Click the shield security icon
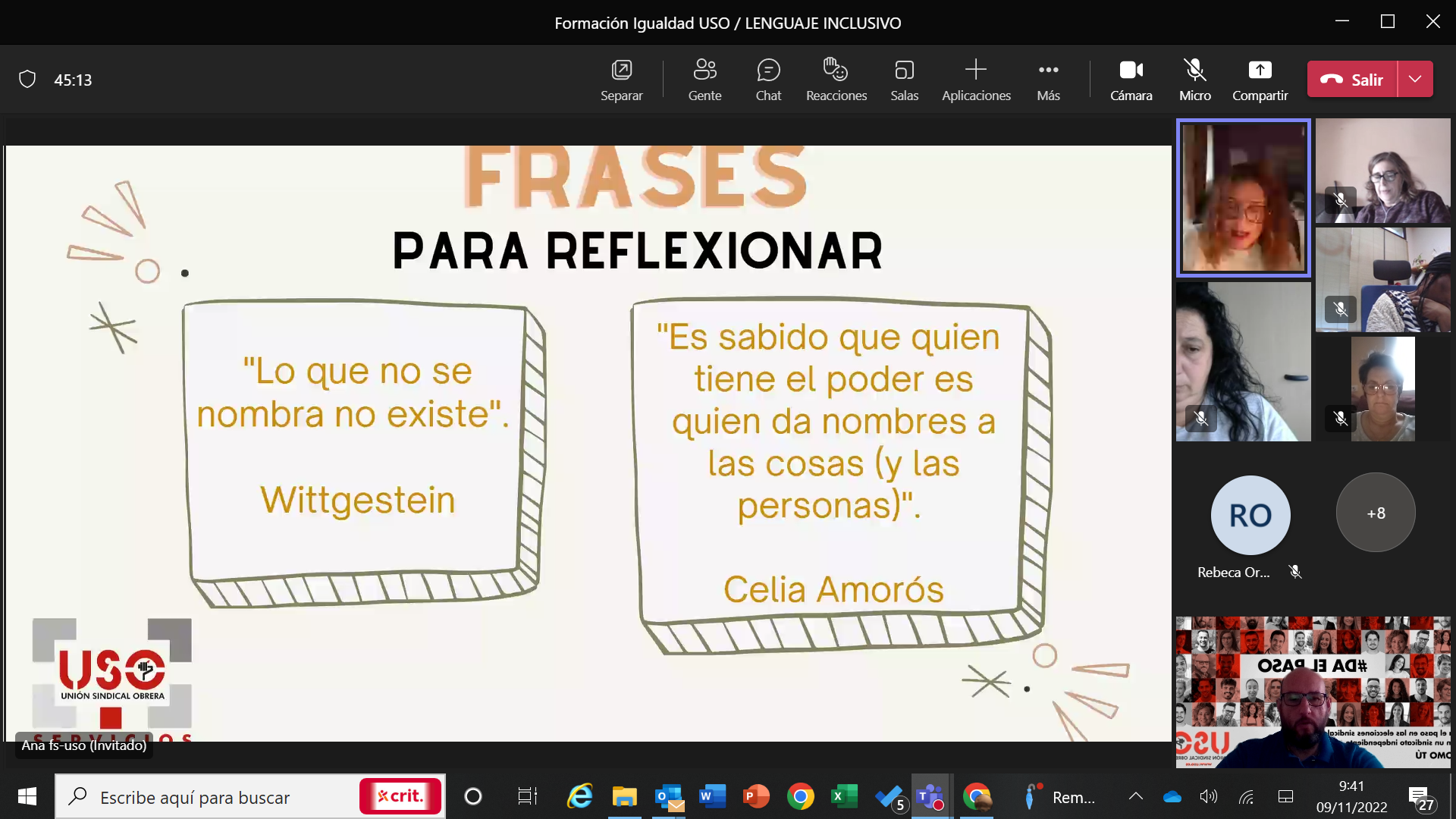The width and height of the screenshot is (1456, 819). coord(27,80)
